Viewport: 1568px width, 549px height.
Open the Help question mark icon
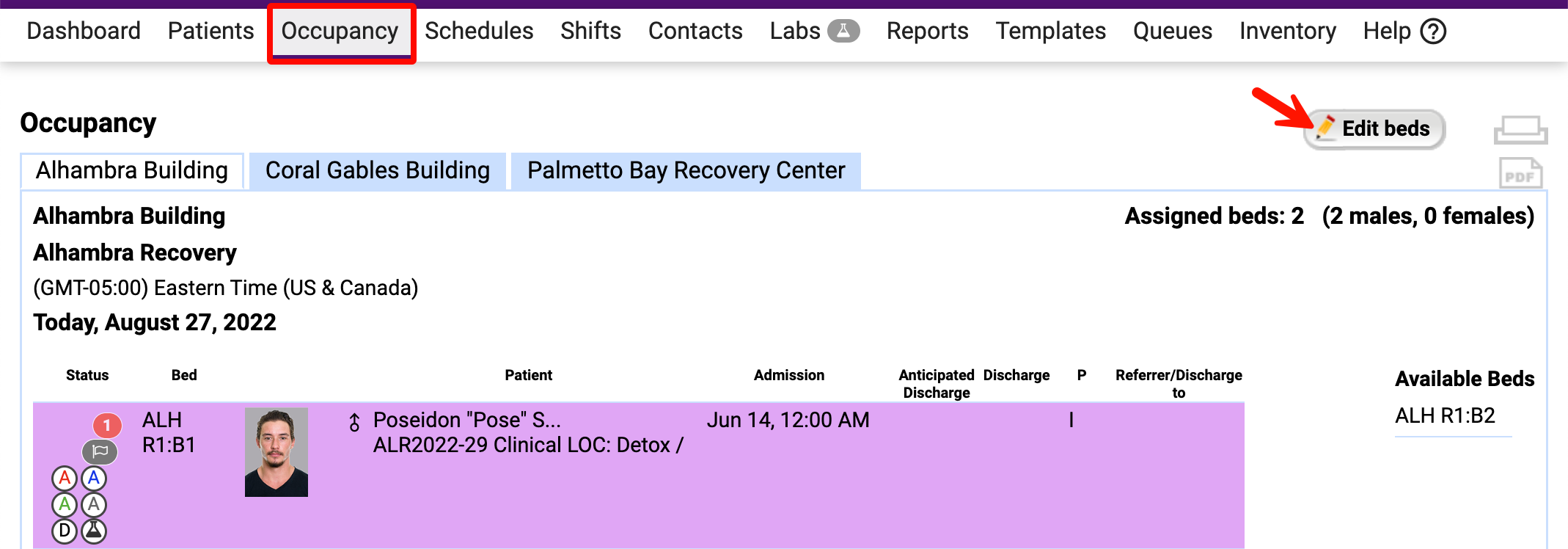coord(1433,31)
